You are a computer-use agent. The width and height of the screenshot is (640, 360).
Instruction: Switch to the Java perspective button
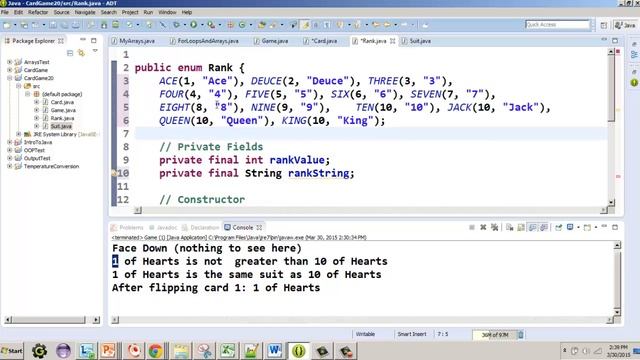click(x=626, y=25)
